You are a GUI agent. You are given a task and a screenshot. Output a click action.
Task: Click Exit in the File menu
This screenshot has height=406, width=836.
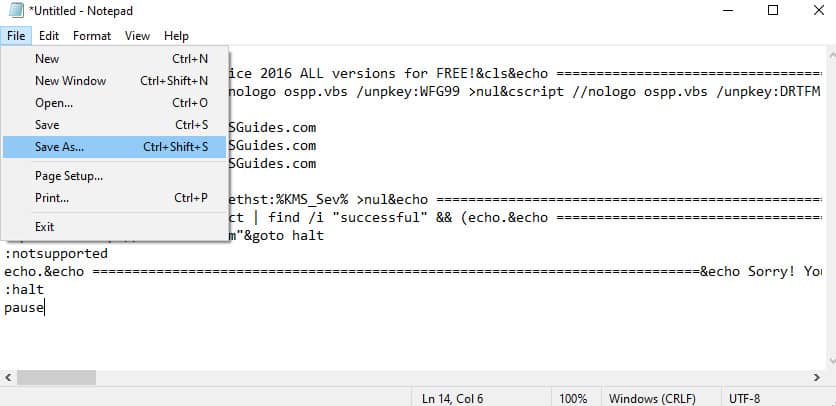pyautogui.click(x=114, y=226)
